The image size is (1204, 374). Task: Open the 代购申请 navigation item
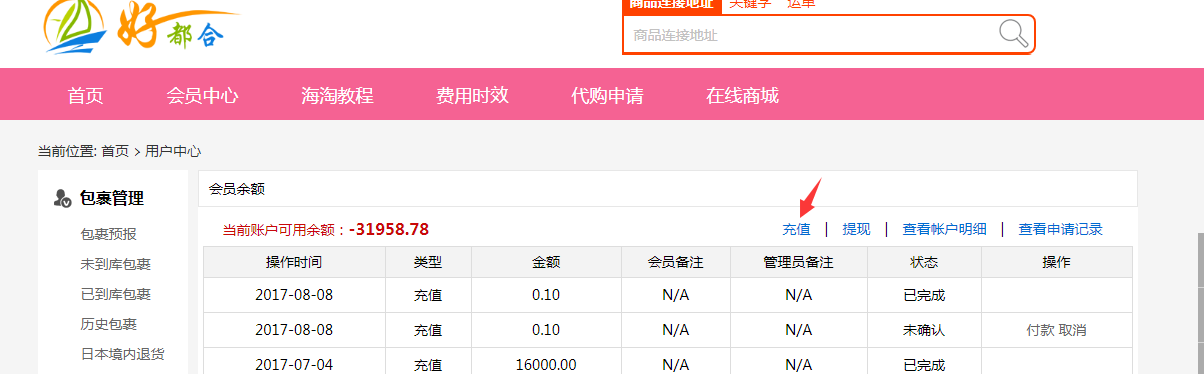point(607,96)
